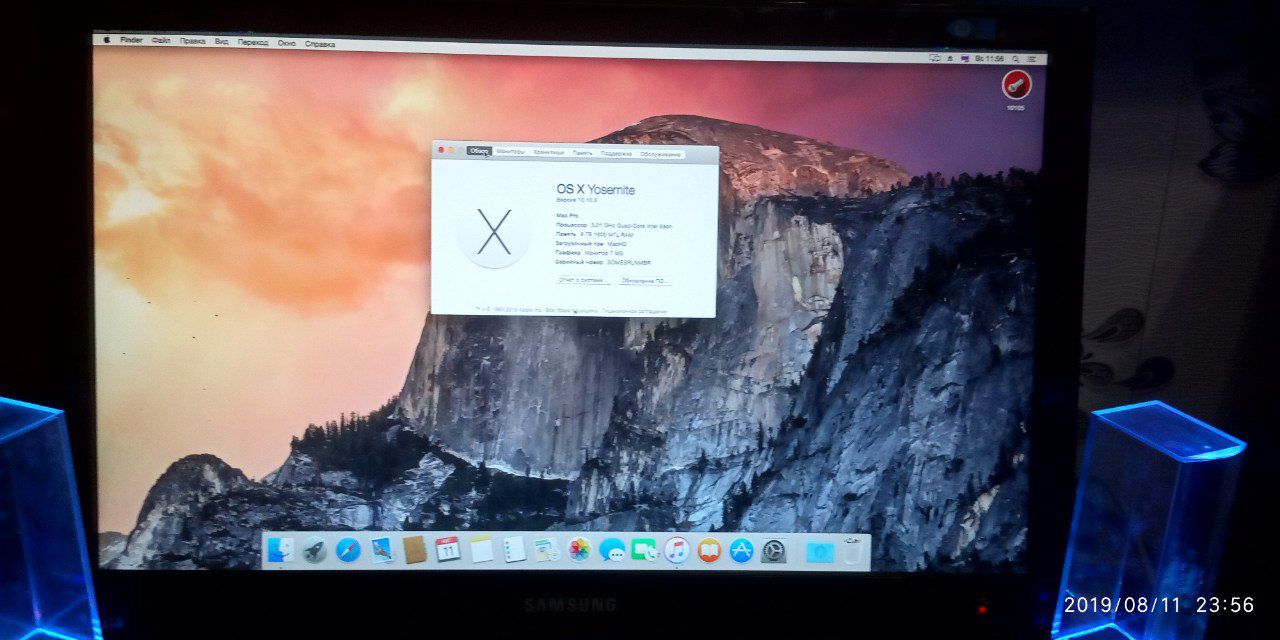
Task: Open Notification Center icon in menu bar
Action: [1032, 59]
